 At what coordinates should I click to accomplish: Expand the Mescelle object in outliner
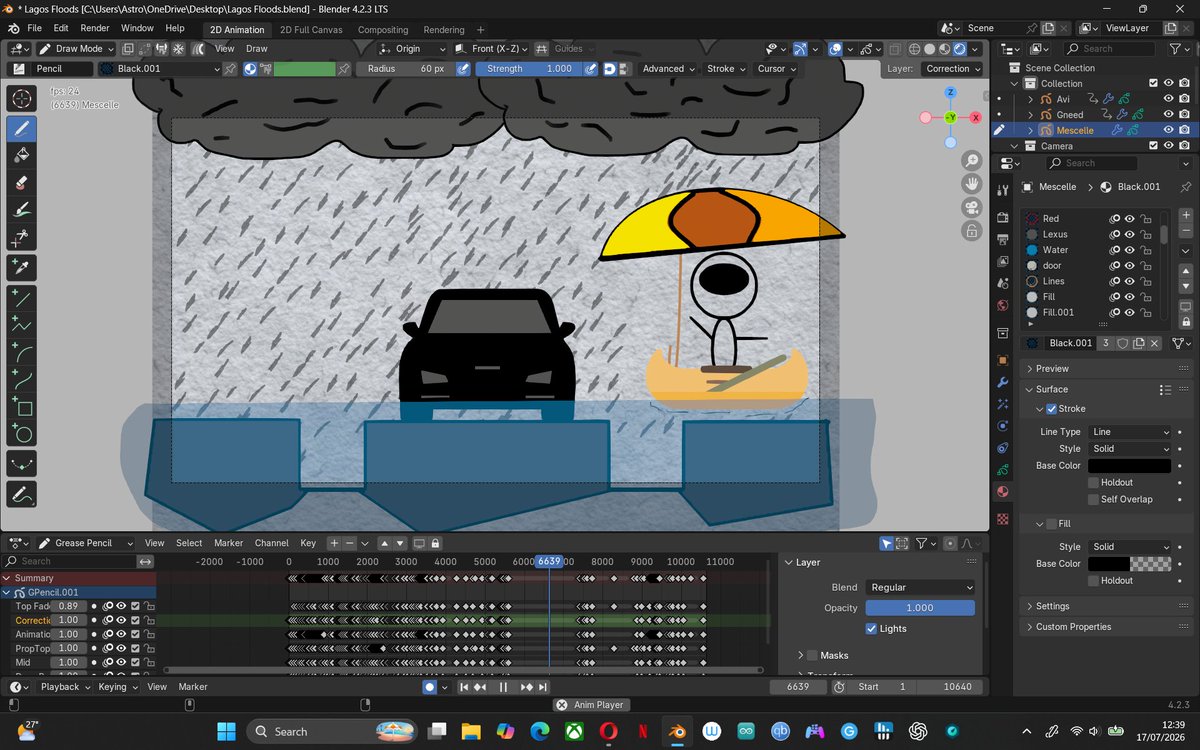click(x=1029, y=130)
